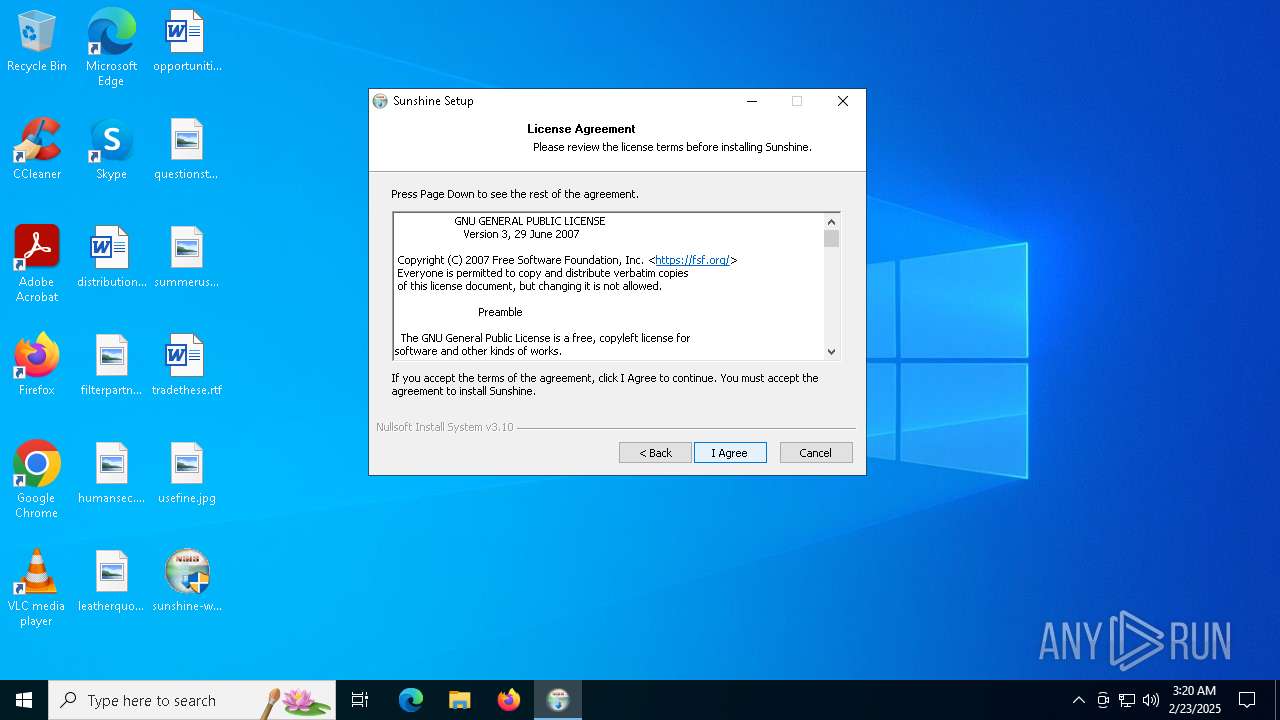
Task: Click "Version 3, 29 June 2007" text
Action: click(x=521, y=234)
